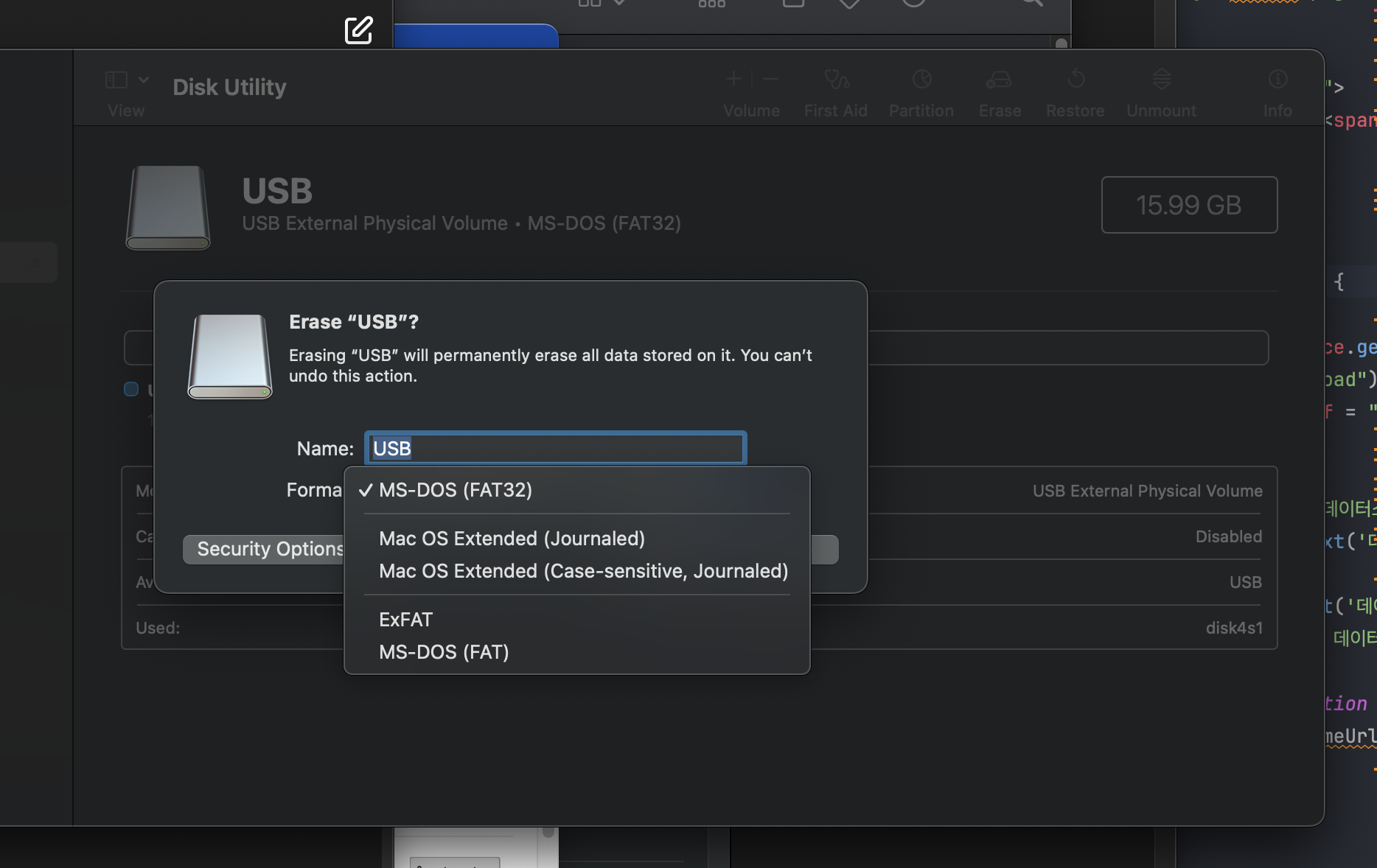Click the 15.99 GB capacity box
This screenshot has height=868, width=1377.
coord(1189,205)
